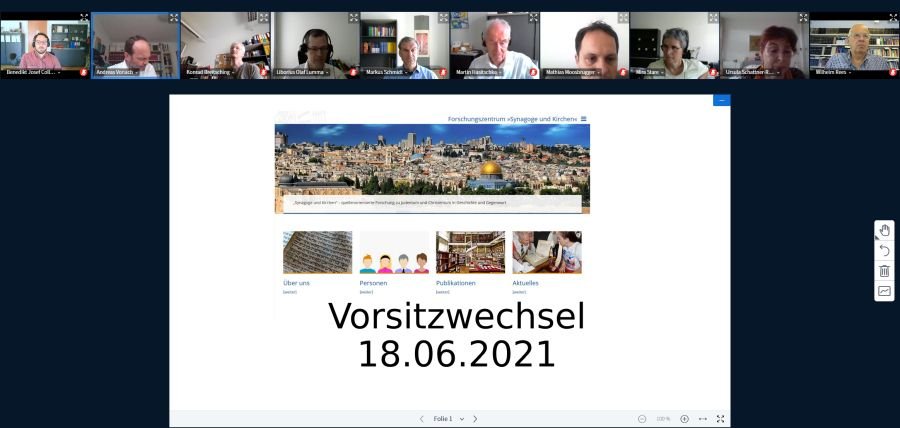Go to the next slide
Screen dimensions: 900x428
click(475, 419)
